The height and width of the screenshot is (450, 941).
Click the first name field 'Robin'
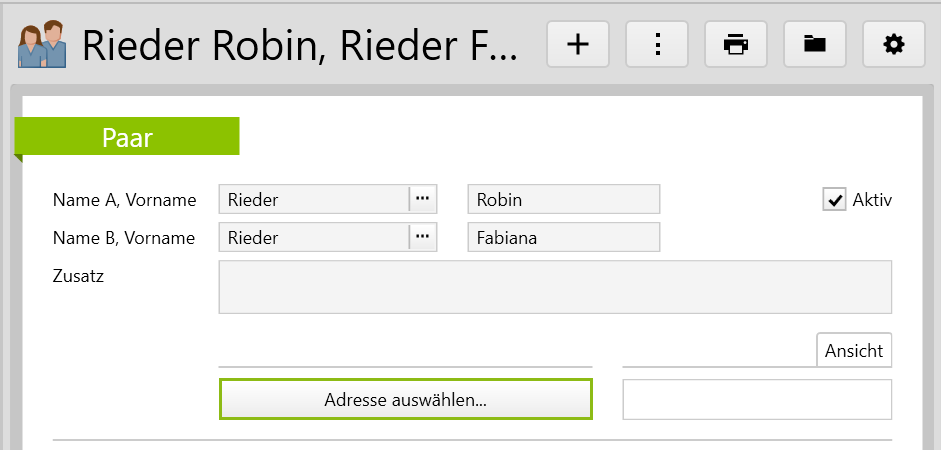coord(563,199)
